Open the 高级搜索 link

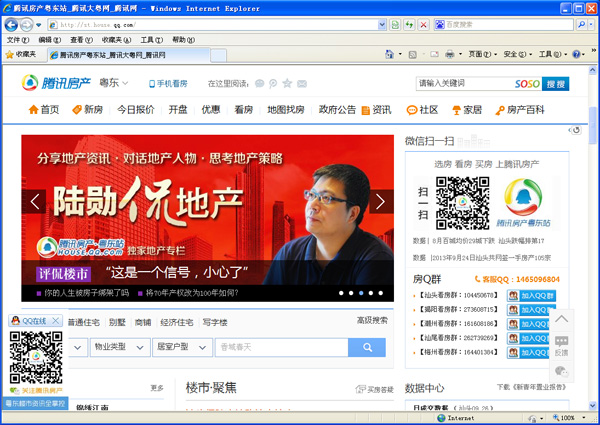[372, 320]
